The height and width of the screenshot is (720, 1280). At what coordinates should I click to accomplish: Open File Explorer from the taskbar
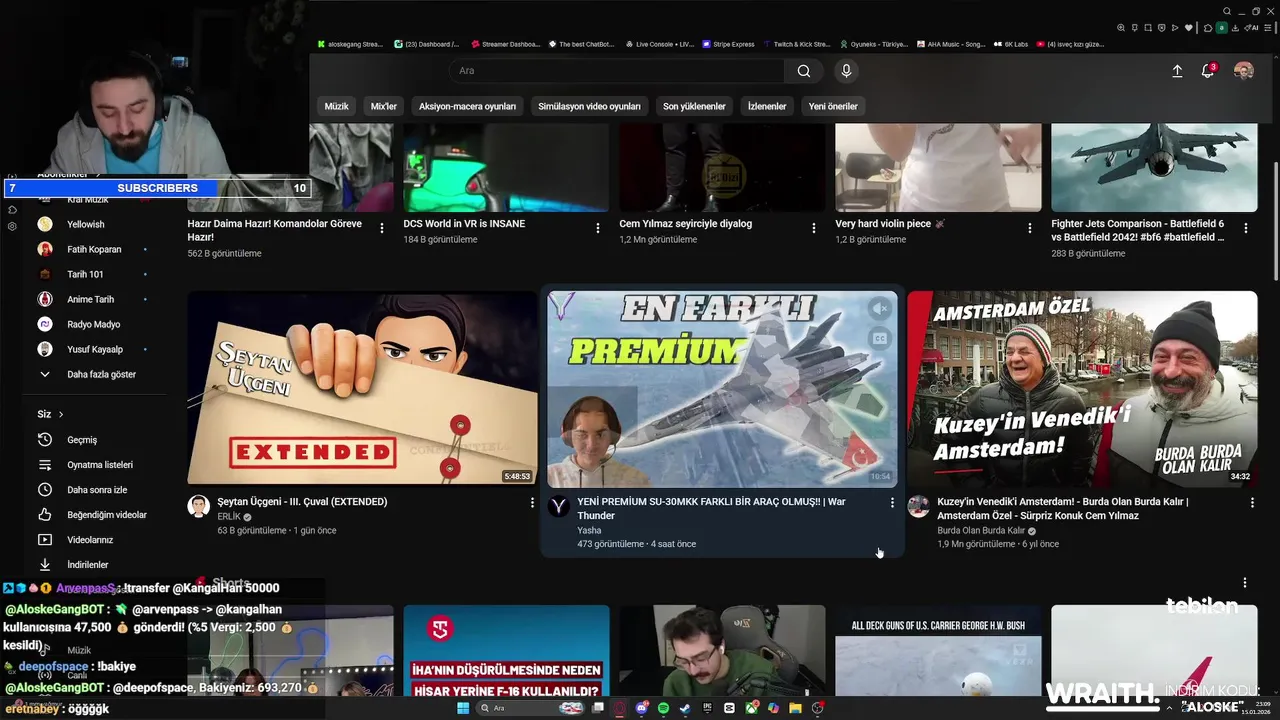[795, 708]
